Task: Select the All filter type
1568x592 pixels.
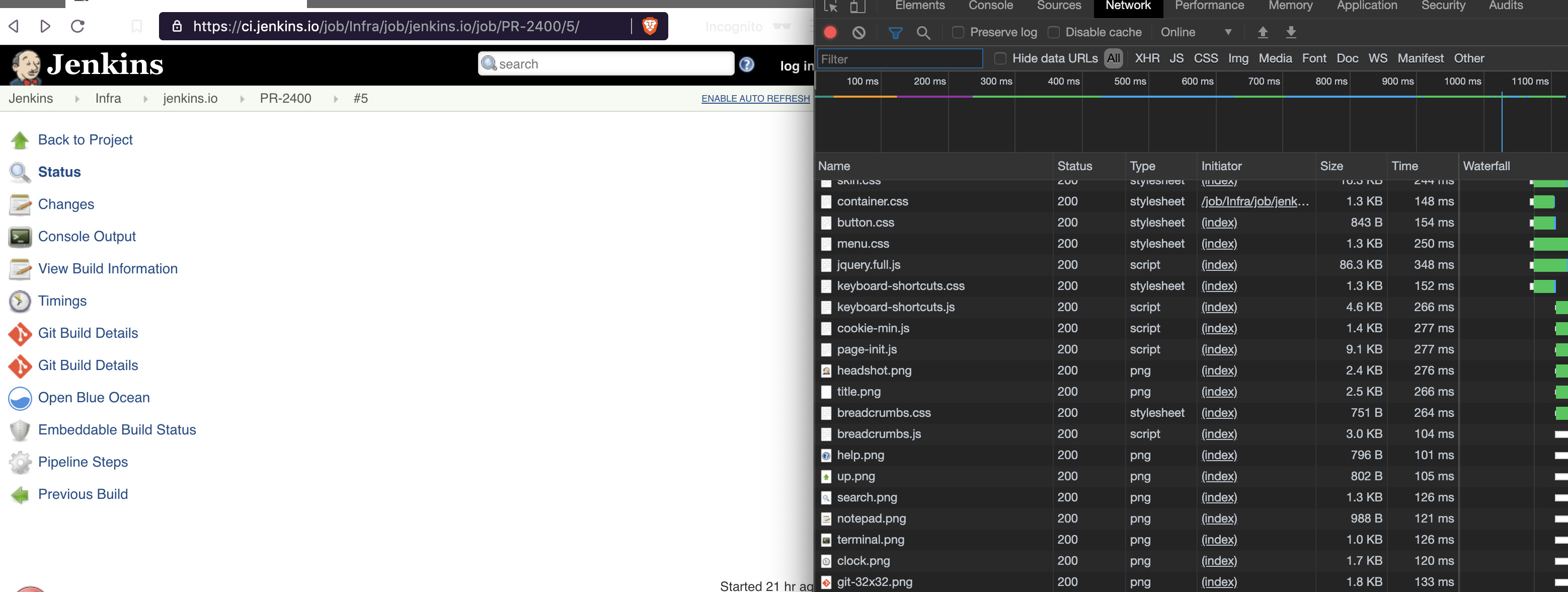Action: 1113,58
